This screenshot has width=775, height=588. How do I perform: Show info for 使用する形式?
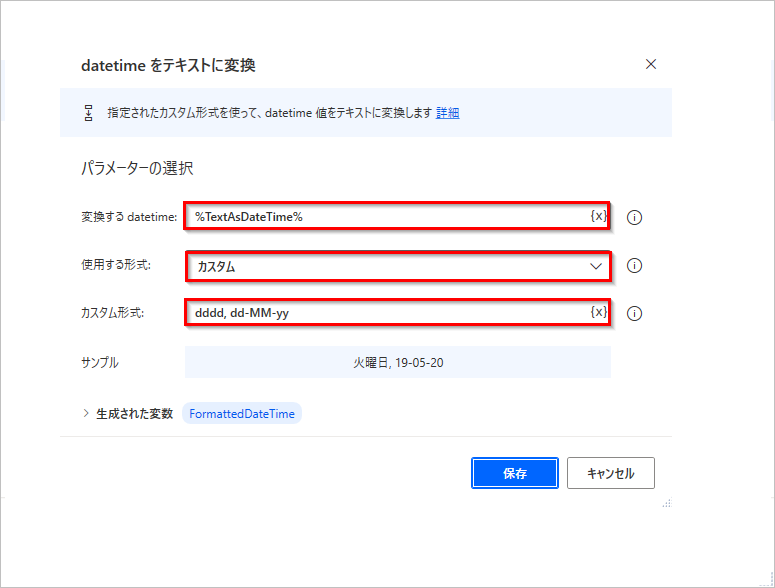click(634, 266)
